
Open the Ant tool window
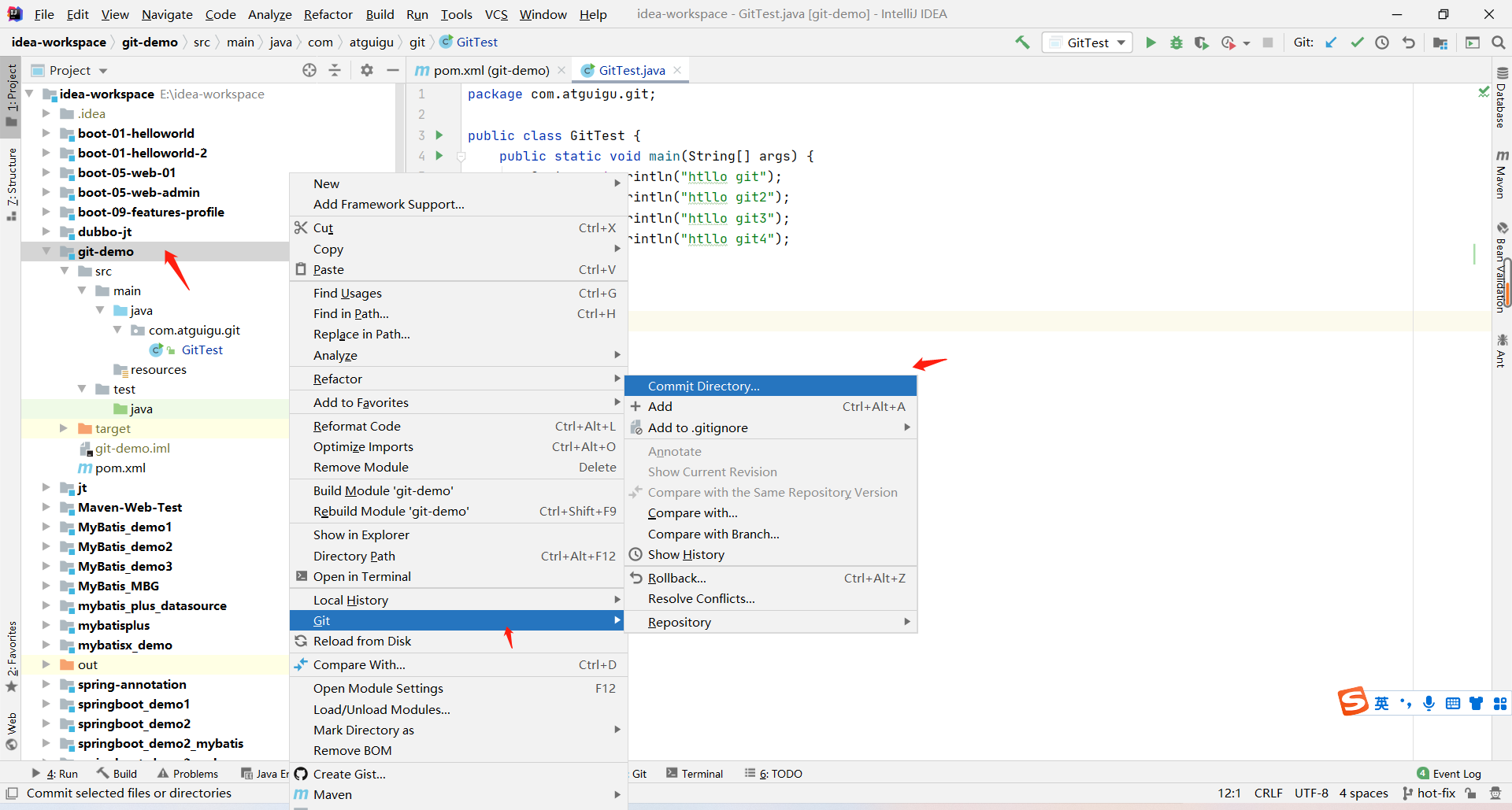1502,350
